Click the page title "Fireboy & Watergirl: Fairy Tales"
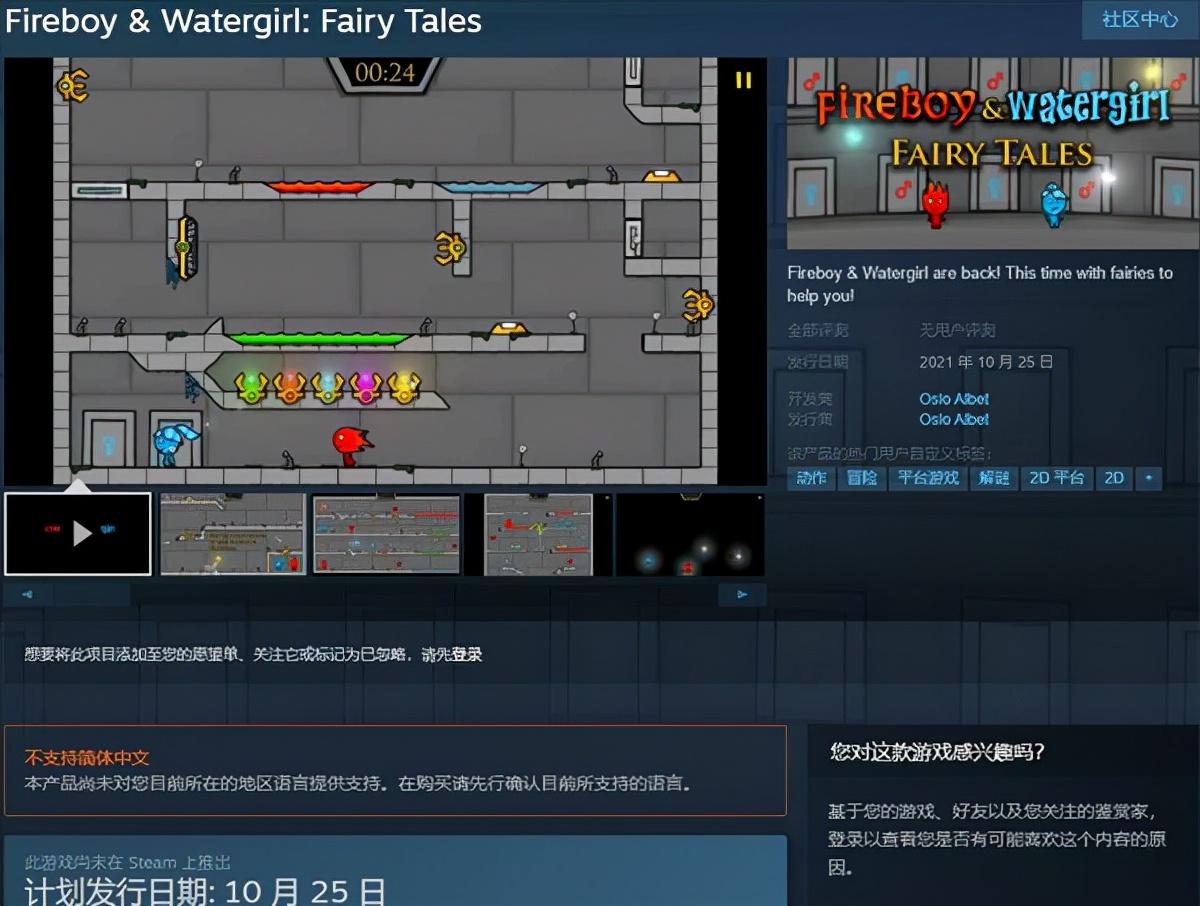 (244, 22)
